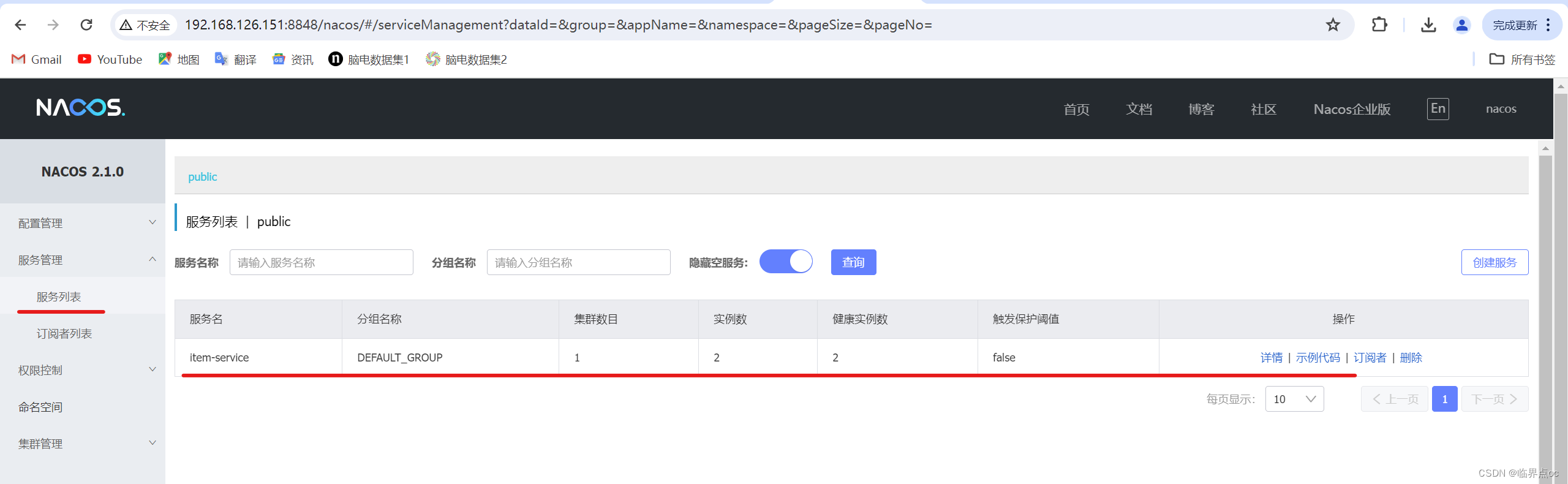Go to 首页 in top navigation
This screenshot has width=1568, height=484.
click(x=1076, y=109)
